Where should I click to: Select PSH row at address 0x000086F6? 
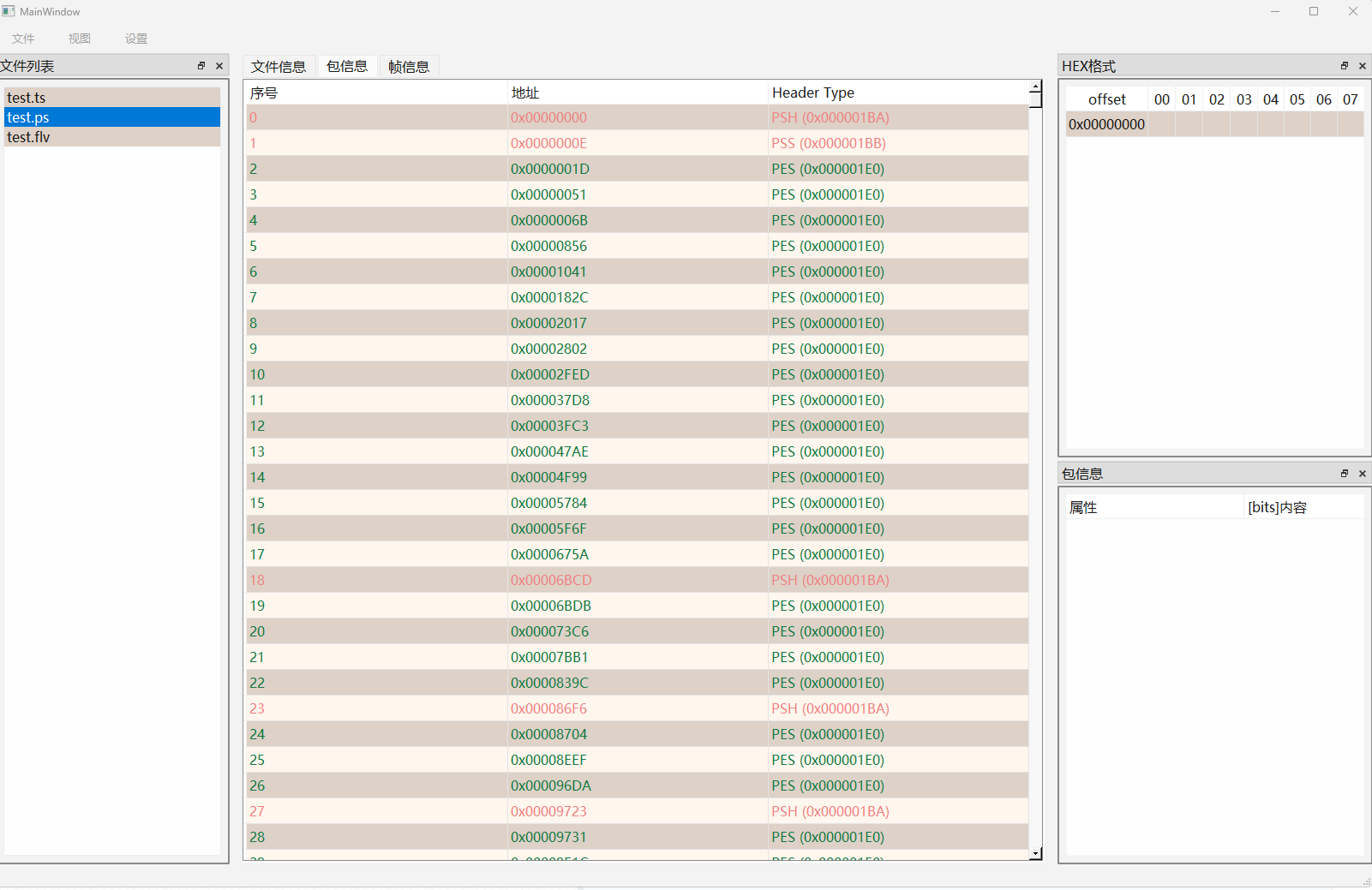638,708
